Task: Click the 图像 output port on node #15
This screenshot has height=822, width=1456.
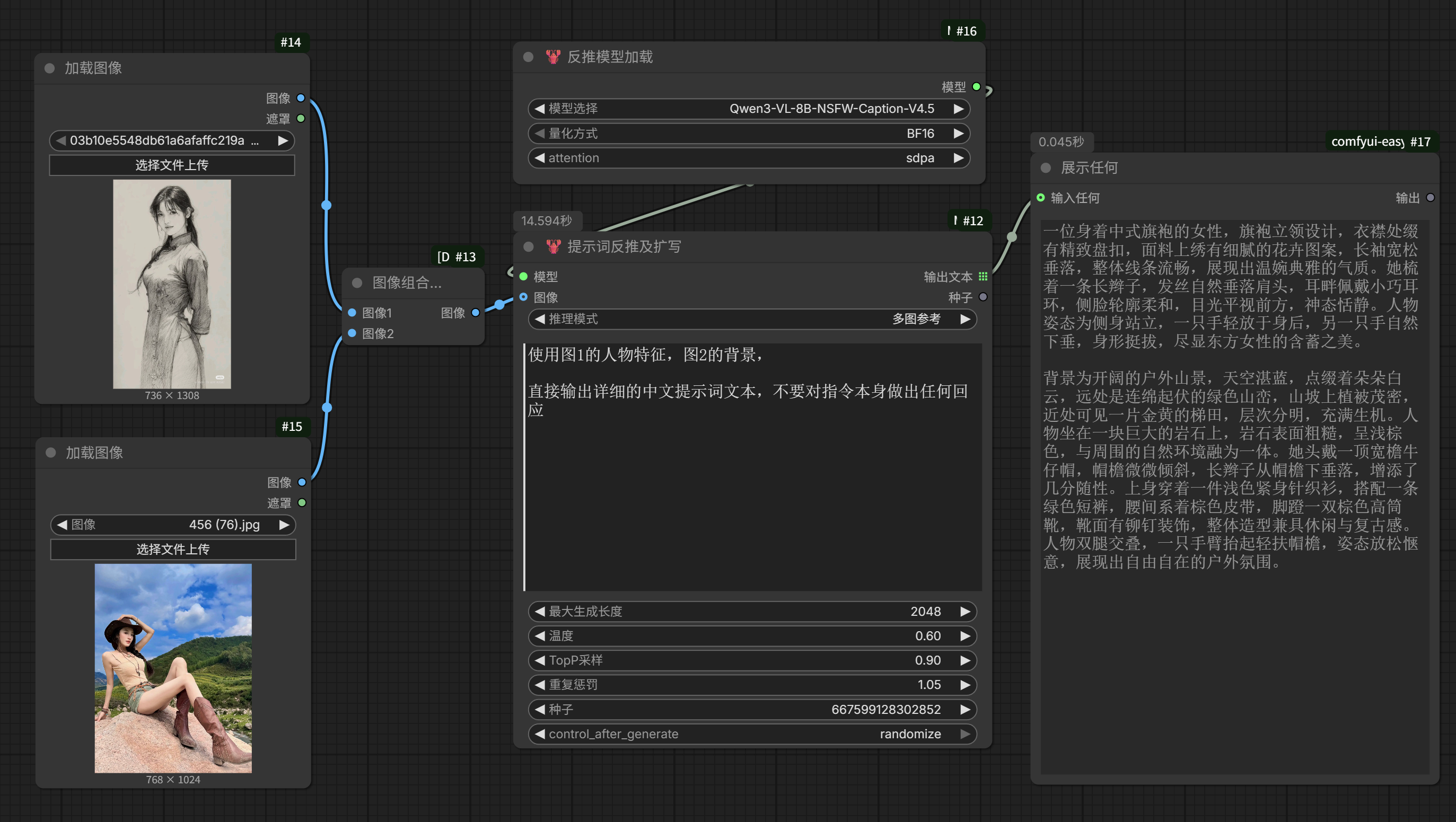Action: click(x=302, y=482)
